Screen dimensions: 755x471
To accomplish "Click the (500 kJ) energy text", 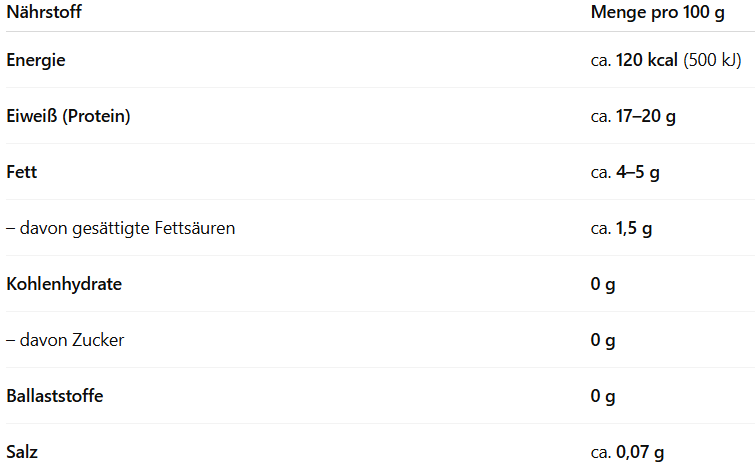I will click(712, 60).
